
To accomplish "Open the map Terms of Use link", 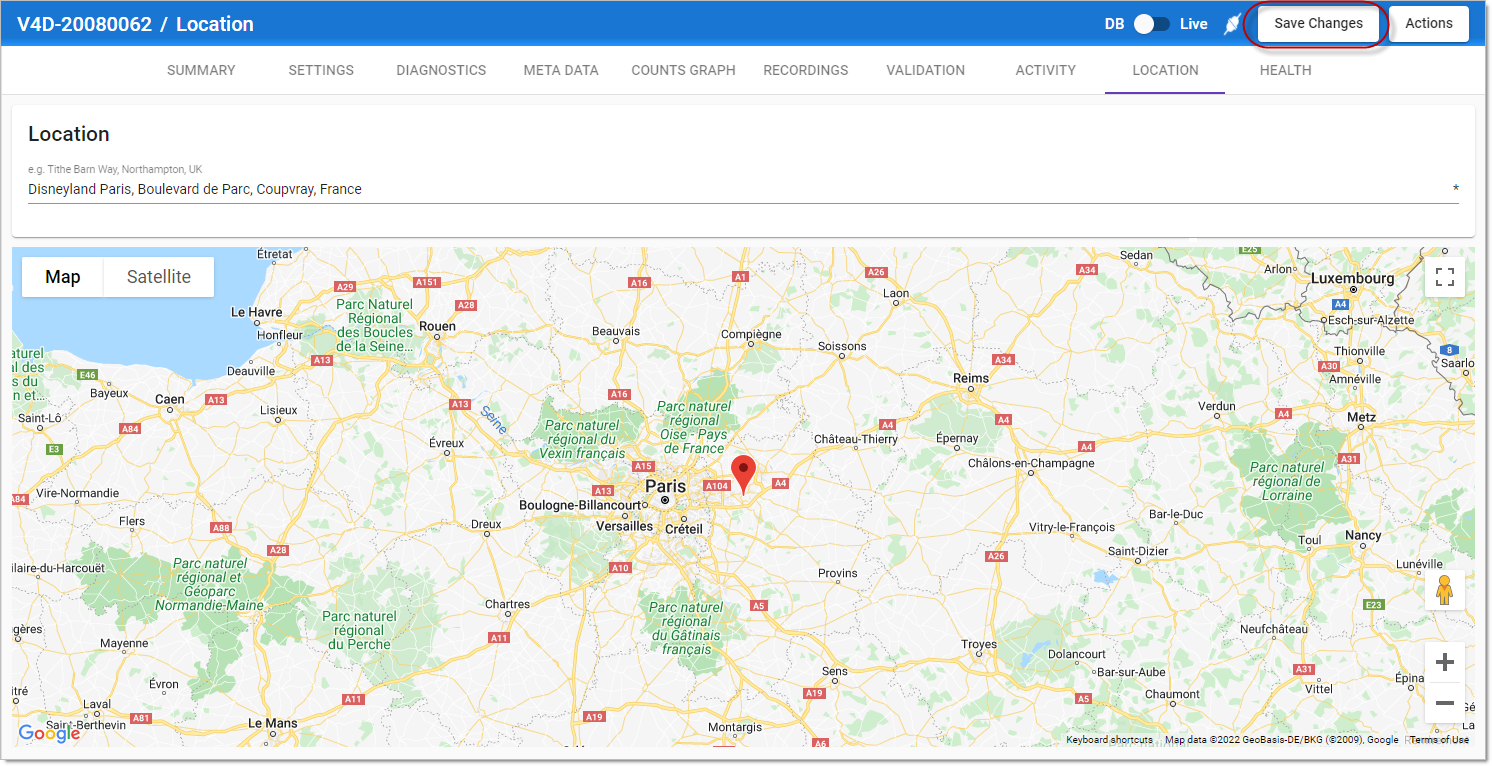I will (1439, 740).
